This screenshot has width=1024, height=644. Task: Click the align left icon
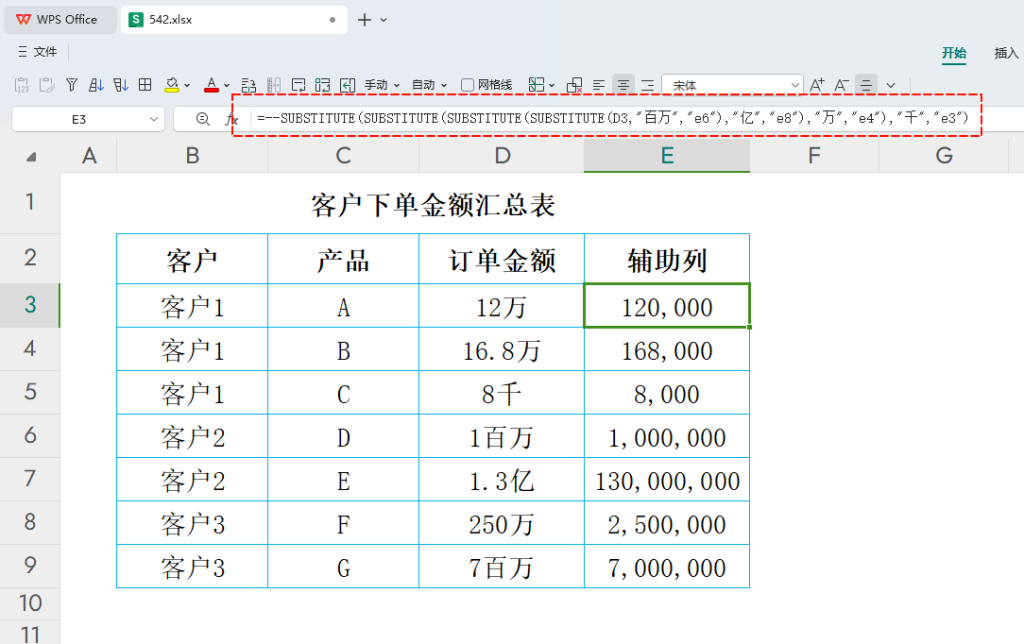[x=599, y=85]
